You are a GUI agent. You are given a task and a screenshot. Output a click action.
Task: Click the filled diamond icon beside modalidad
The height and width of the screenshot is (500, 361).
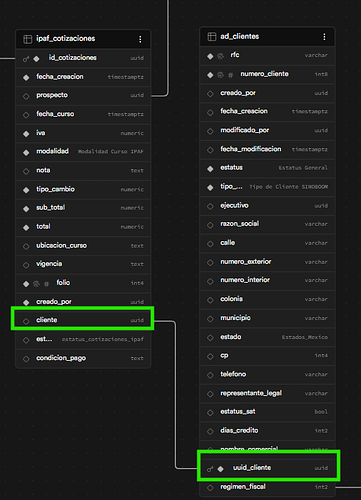(26, 153)
